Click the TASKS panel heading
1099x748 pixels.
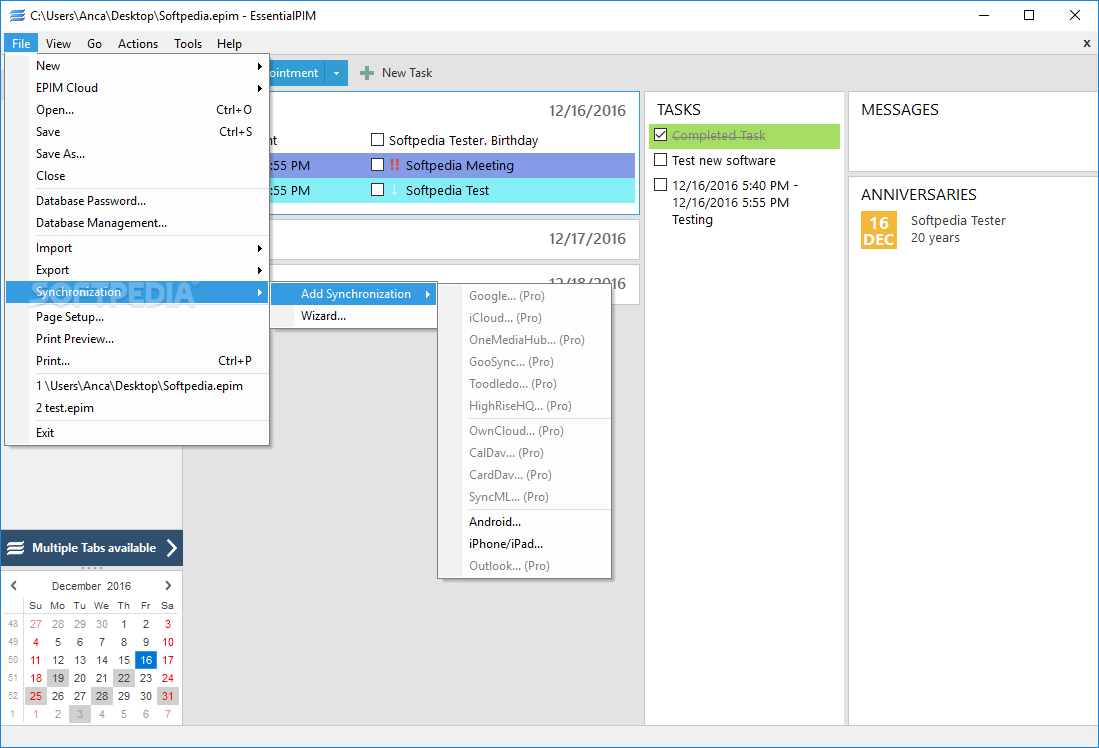678,110
